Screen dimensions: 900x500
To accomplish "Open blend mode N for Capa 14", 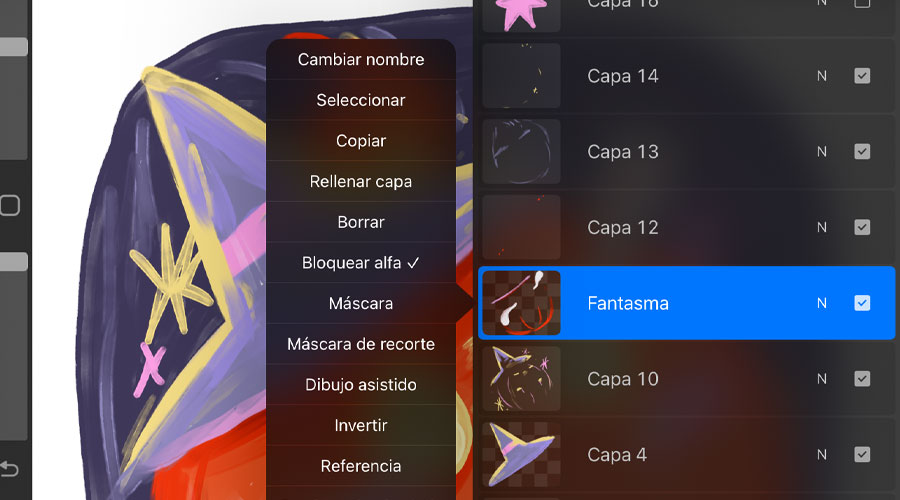I will tap(822, 76).
